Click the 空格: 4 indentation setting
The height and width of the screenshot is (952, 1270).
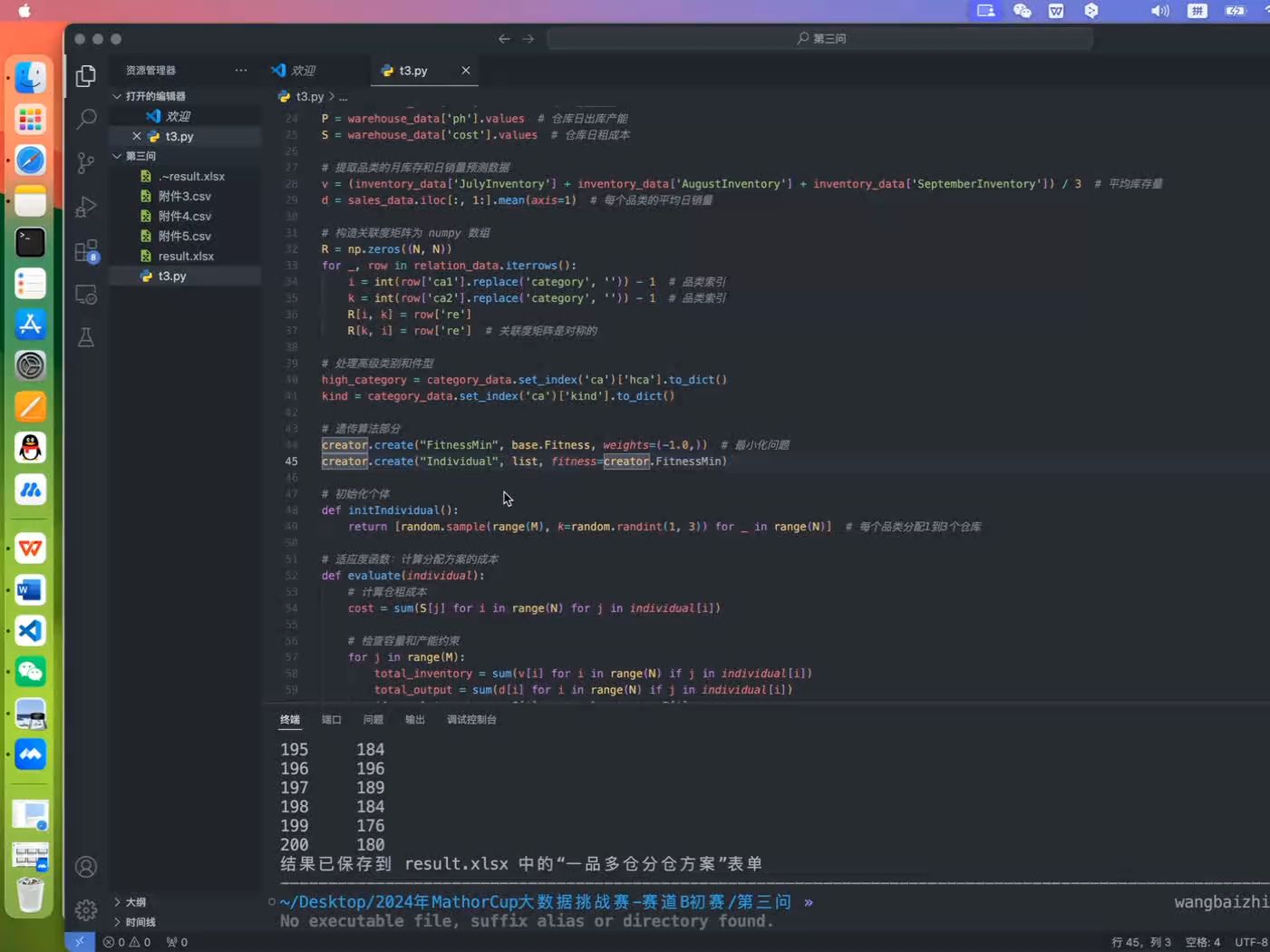pyautogui.click(x=1203, y=942)
